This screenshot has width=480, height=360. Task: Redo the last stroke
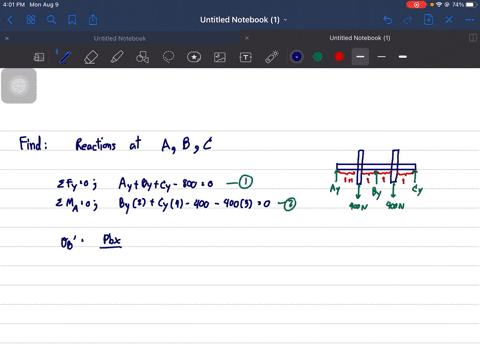(x=407, y=20)
